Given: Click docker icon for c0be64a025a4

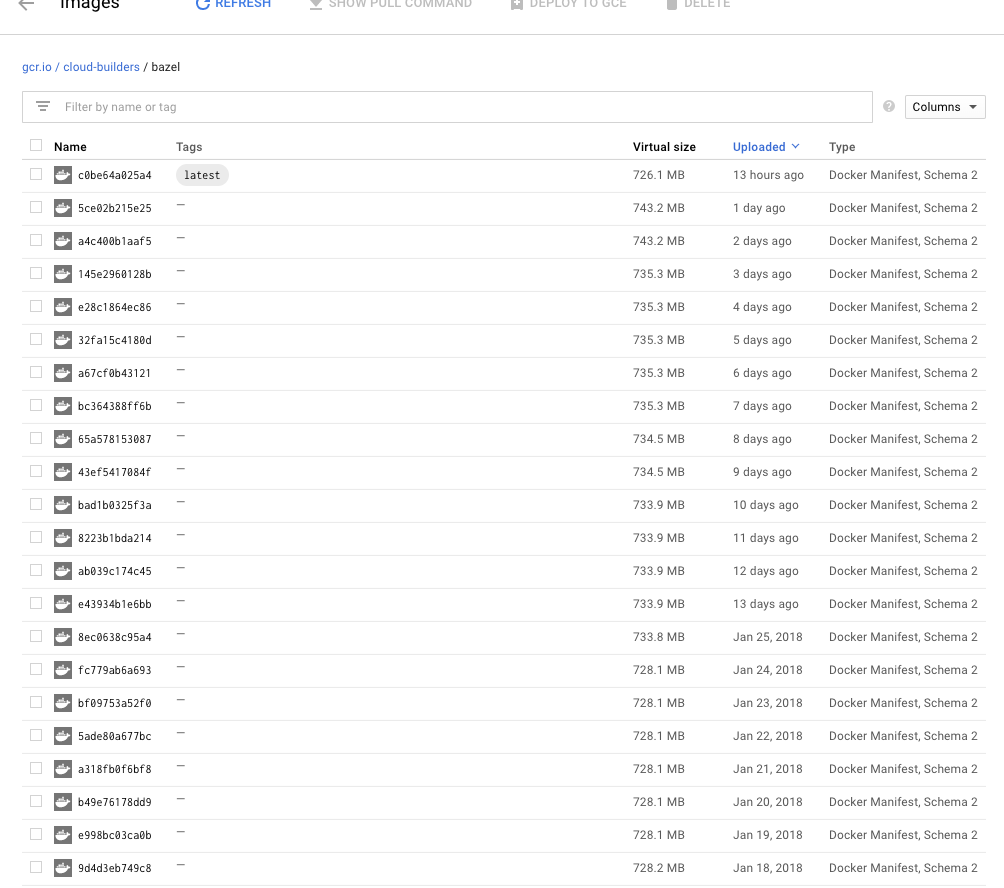Looking at the screenshot, I should (63, 175).
